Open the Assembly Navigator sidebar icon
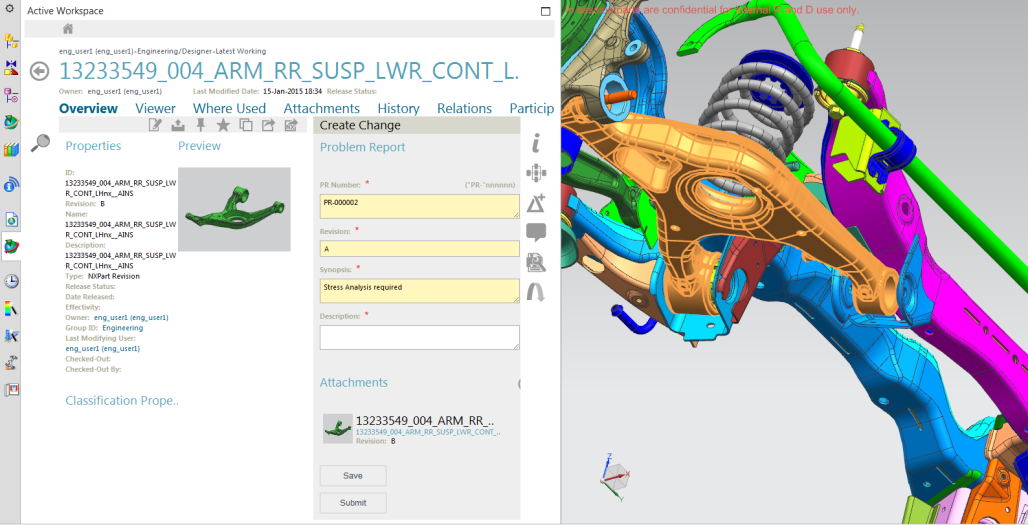The width and height of the screenshot is (1028, 525). tap(11, 41)
